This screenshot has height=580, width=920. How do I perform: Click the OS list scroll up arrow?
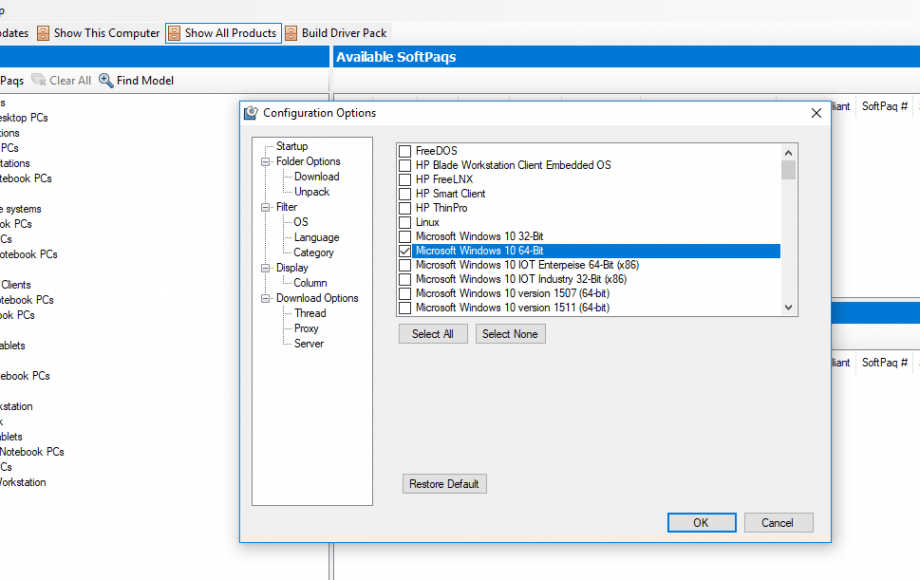(x=789, y=152)
